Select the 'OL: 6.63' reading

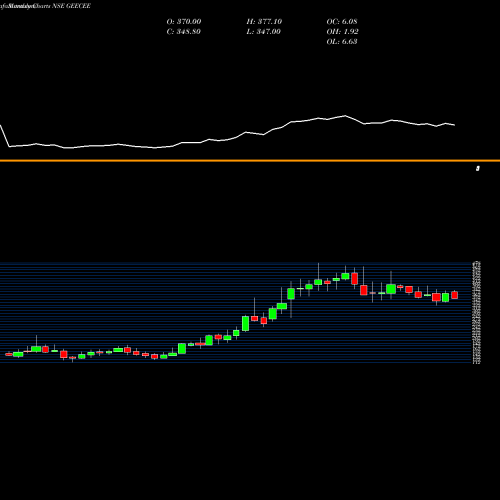342,41
